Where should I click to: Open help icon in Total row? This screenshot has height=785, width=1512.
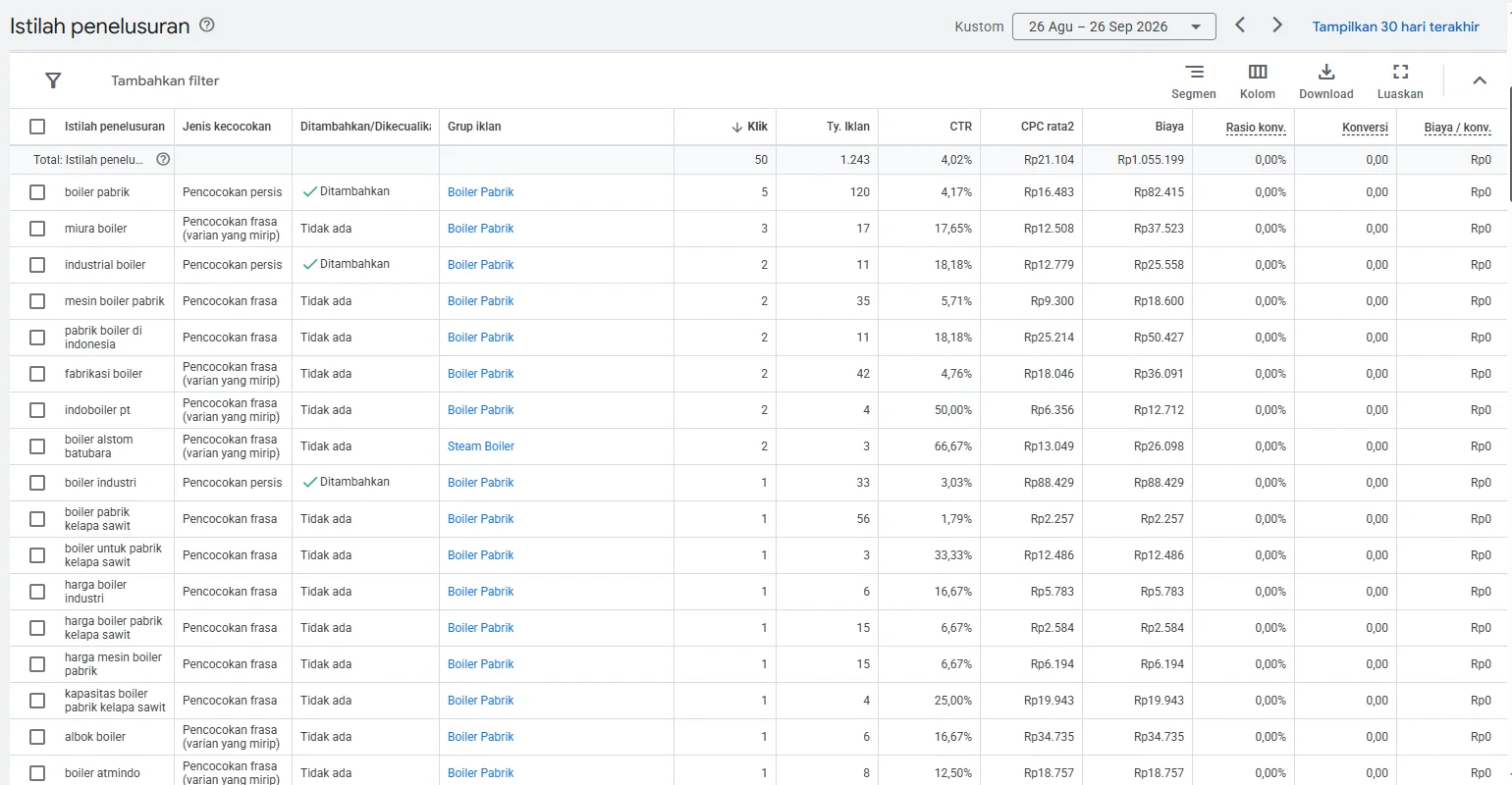[x=164, y=159]
